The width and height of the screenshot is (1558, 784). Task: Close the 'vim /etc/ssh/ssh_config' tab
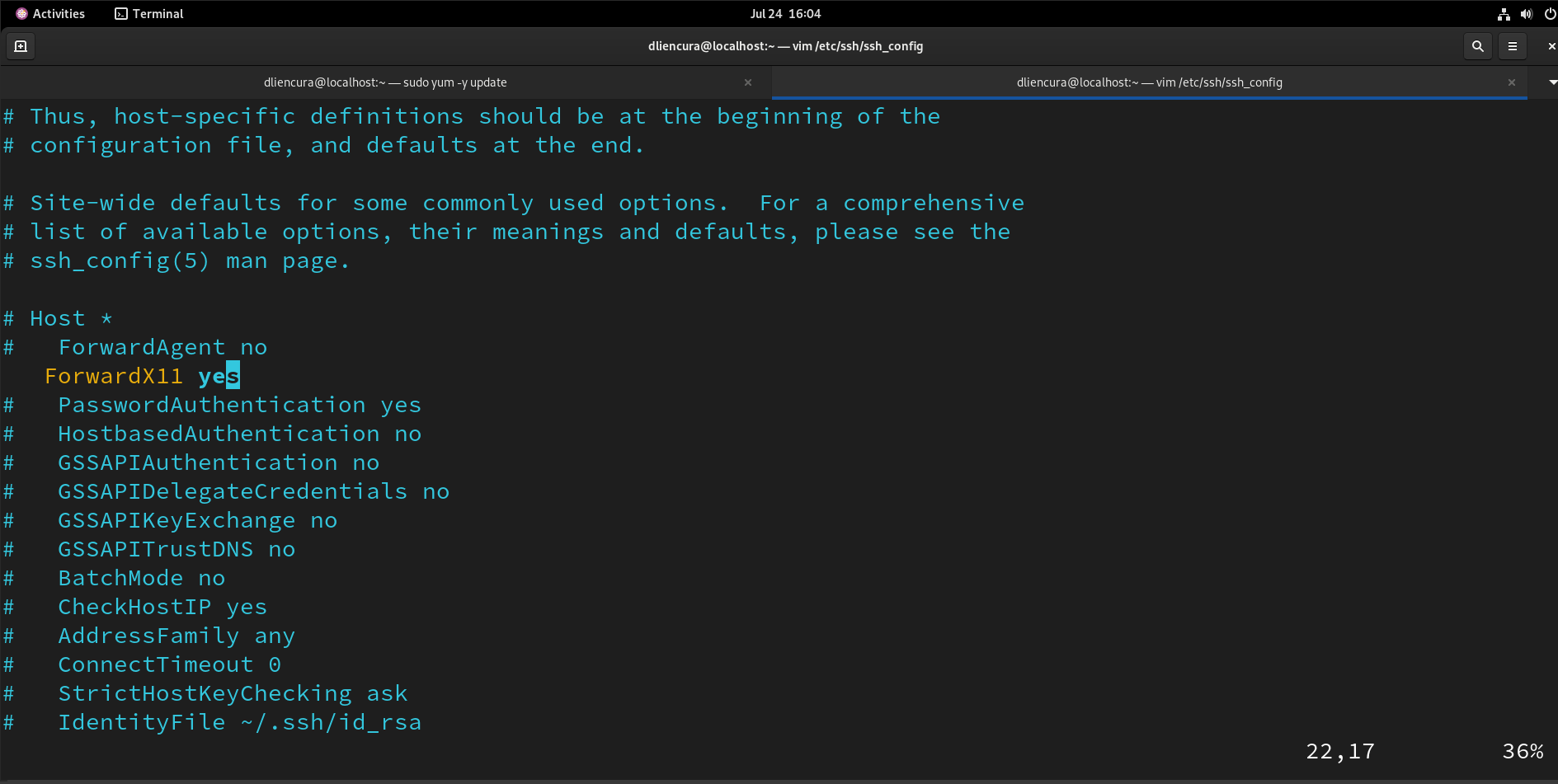1512,82
